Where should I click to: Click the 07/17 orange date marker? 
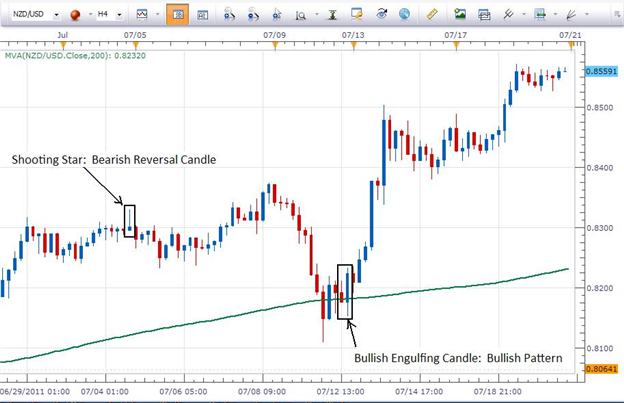click(x=456, y=45)
